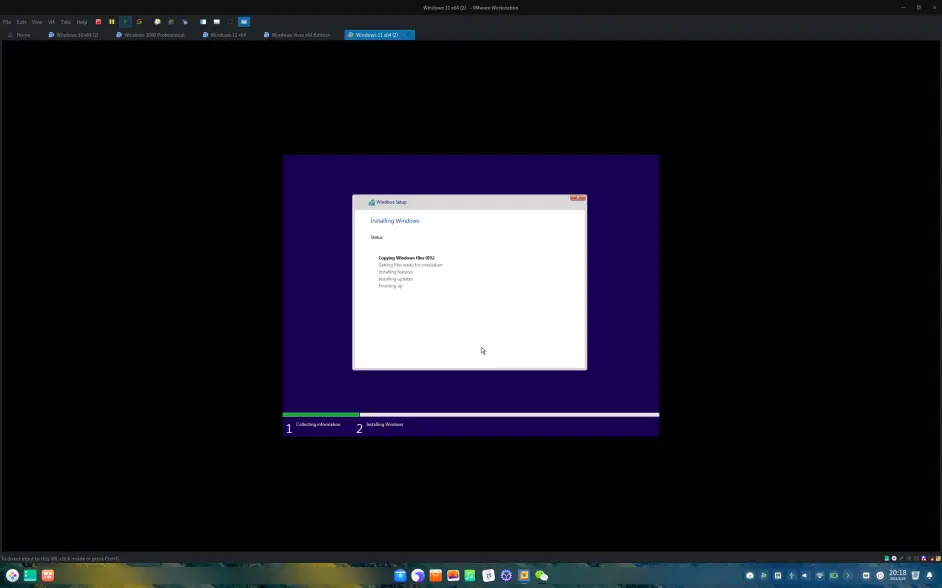Image resolution: width=942 pixels, height=588 pixels.
Task: Open the Tabs menu
Action: tap(65, 22)
